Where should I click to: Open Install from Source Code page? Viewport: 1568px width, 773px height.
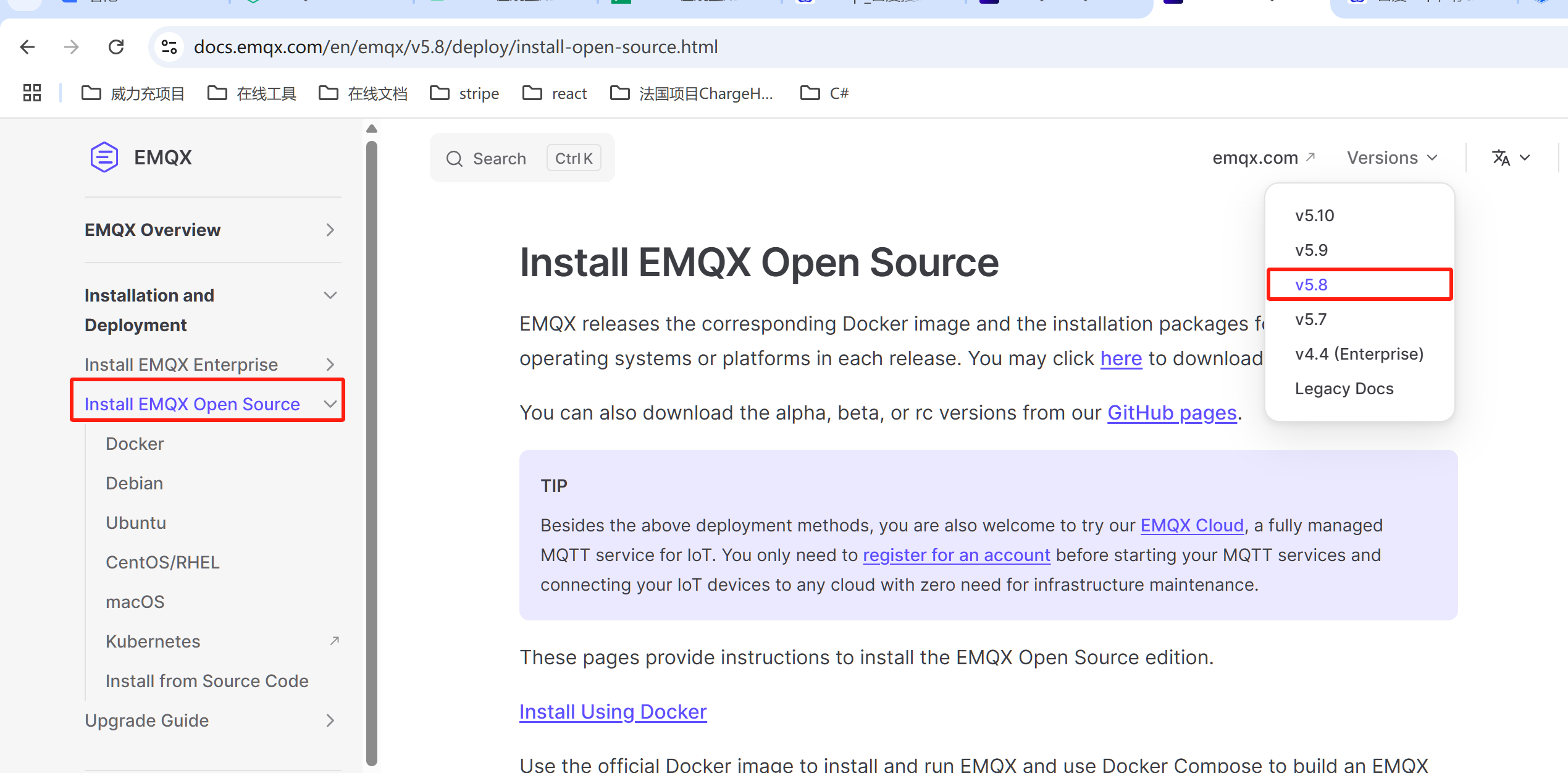[x=207, y=681]
